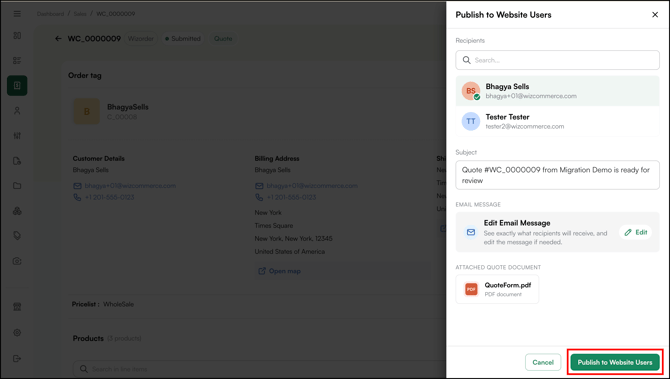Screen dimensions: 670x379
Task: Click the envelope icon beside Edit Email Message
Action: point(471,232)
